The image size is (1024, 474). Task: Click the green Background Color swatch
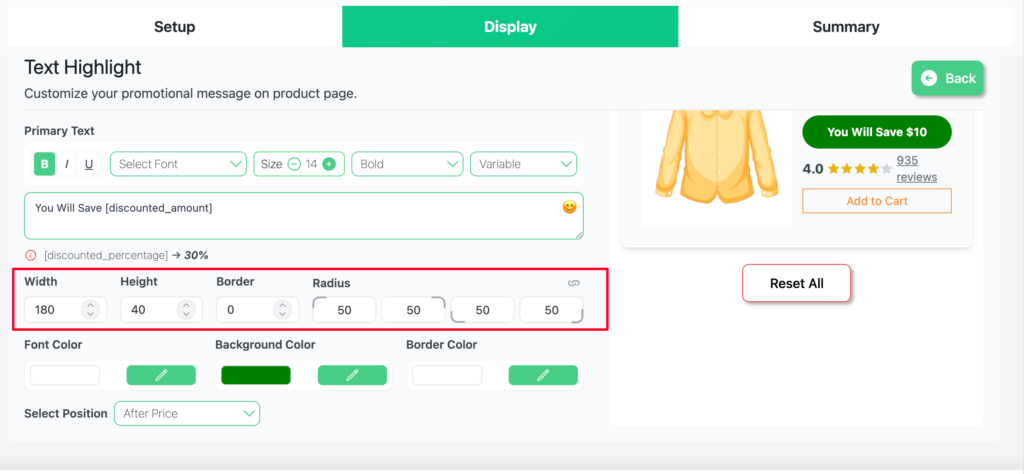point(256,375)
